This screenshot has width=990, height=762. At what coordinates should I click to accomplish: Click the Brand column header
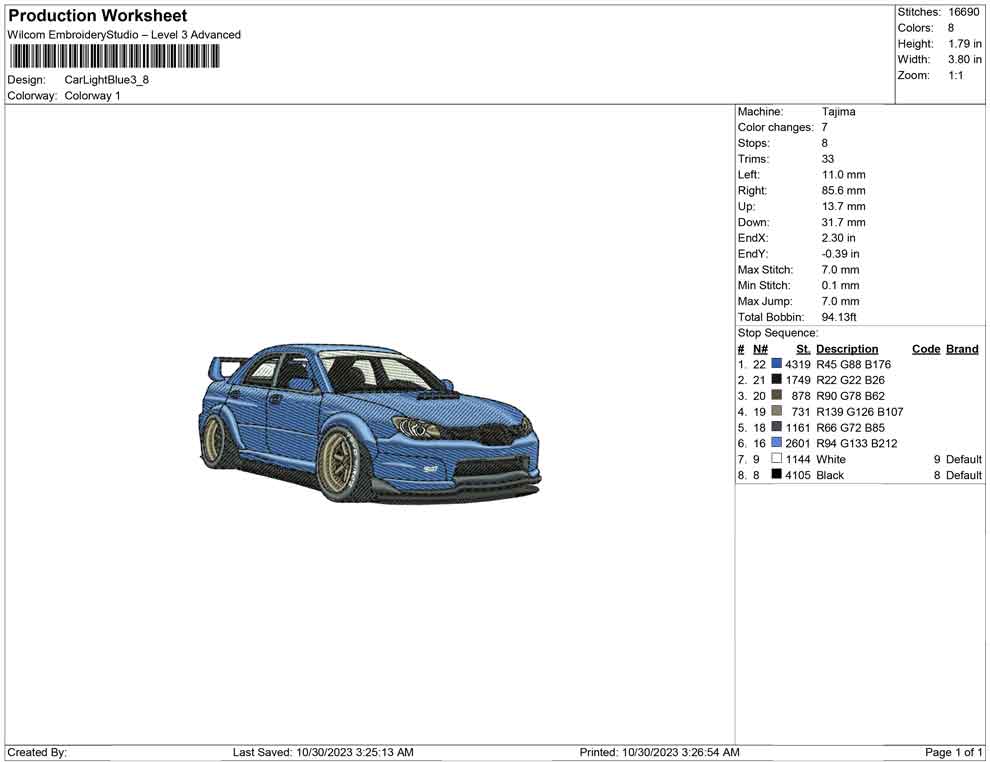click(961, 348)
